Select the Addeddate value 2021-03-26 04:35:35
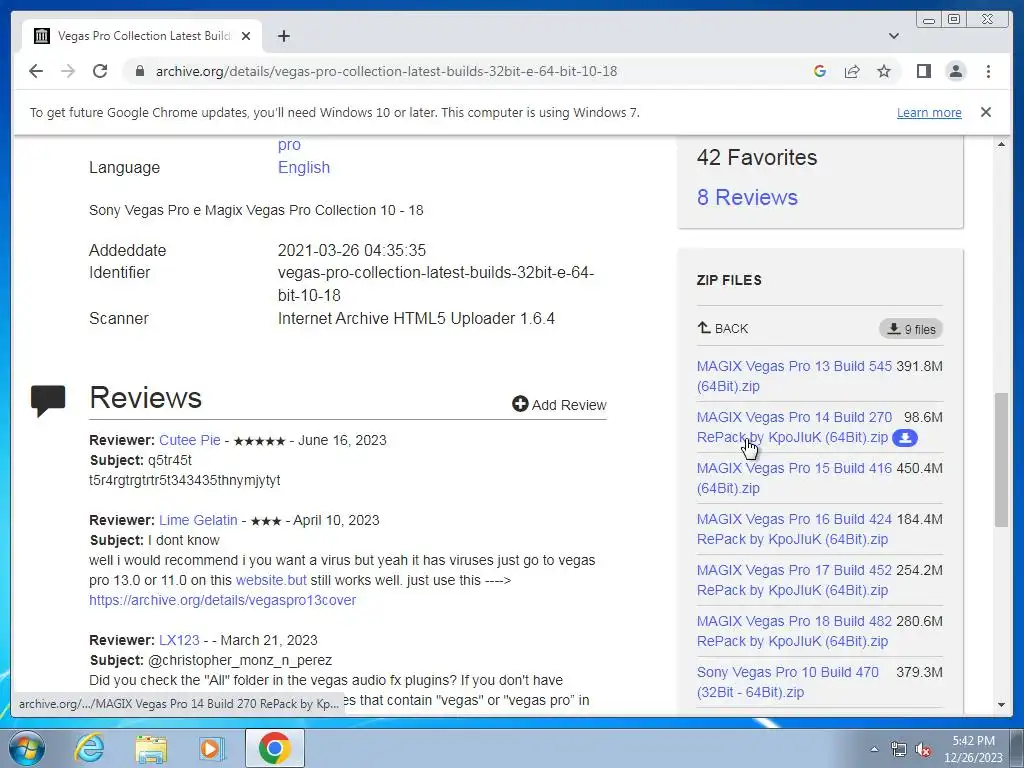 point(352,250)
